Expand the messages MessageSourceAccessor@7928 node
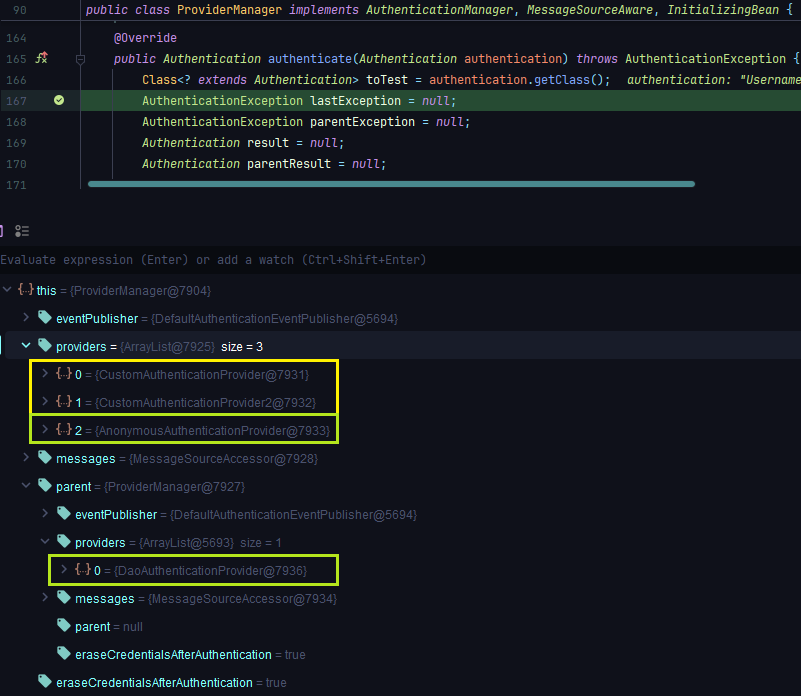Viewport: 801px width, 696px height. [x=27, y=458]
